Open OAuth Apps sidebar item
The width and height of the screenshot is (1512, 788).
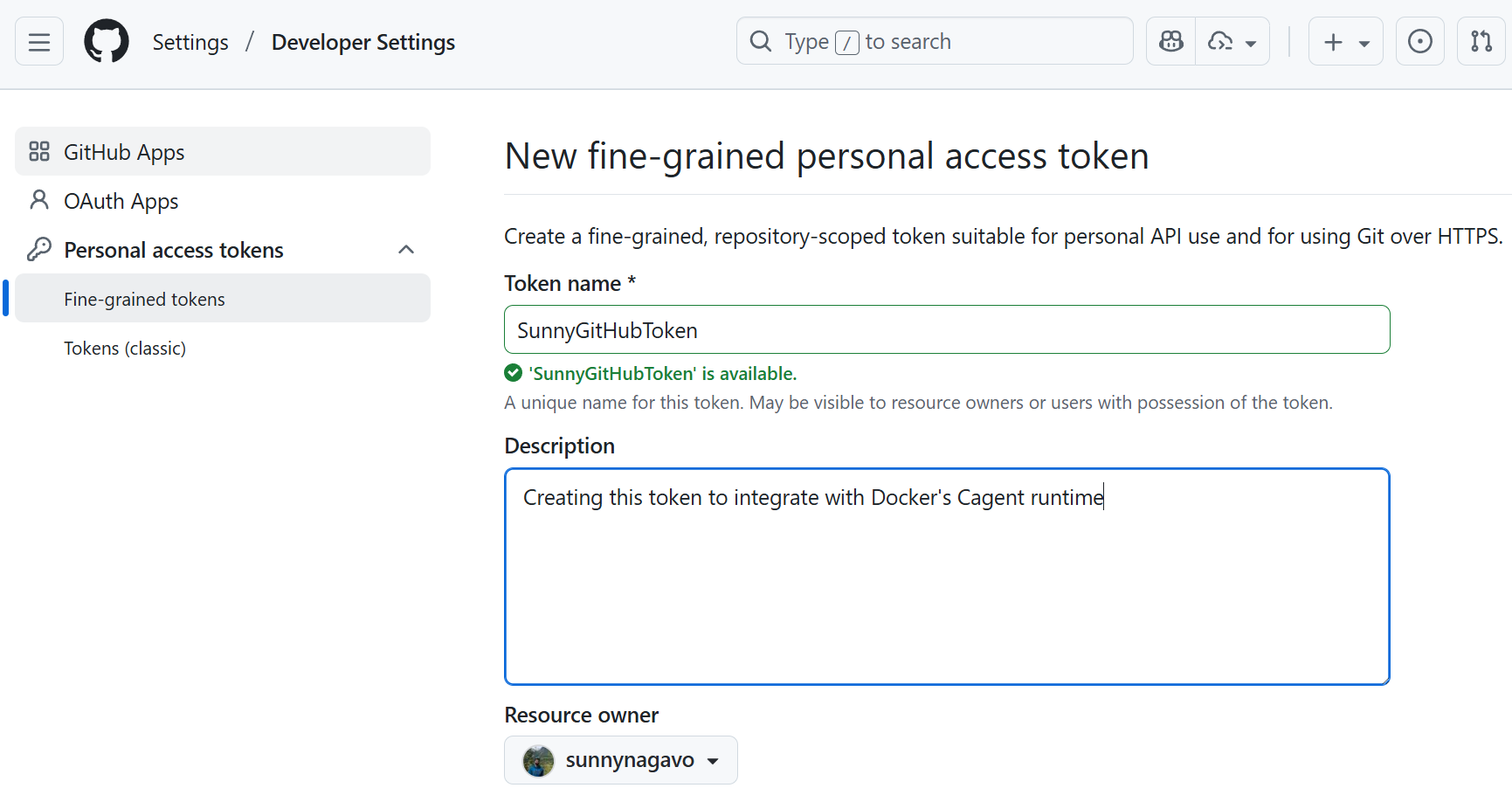(x=121, y=201)
